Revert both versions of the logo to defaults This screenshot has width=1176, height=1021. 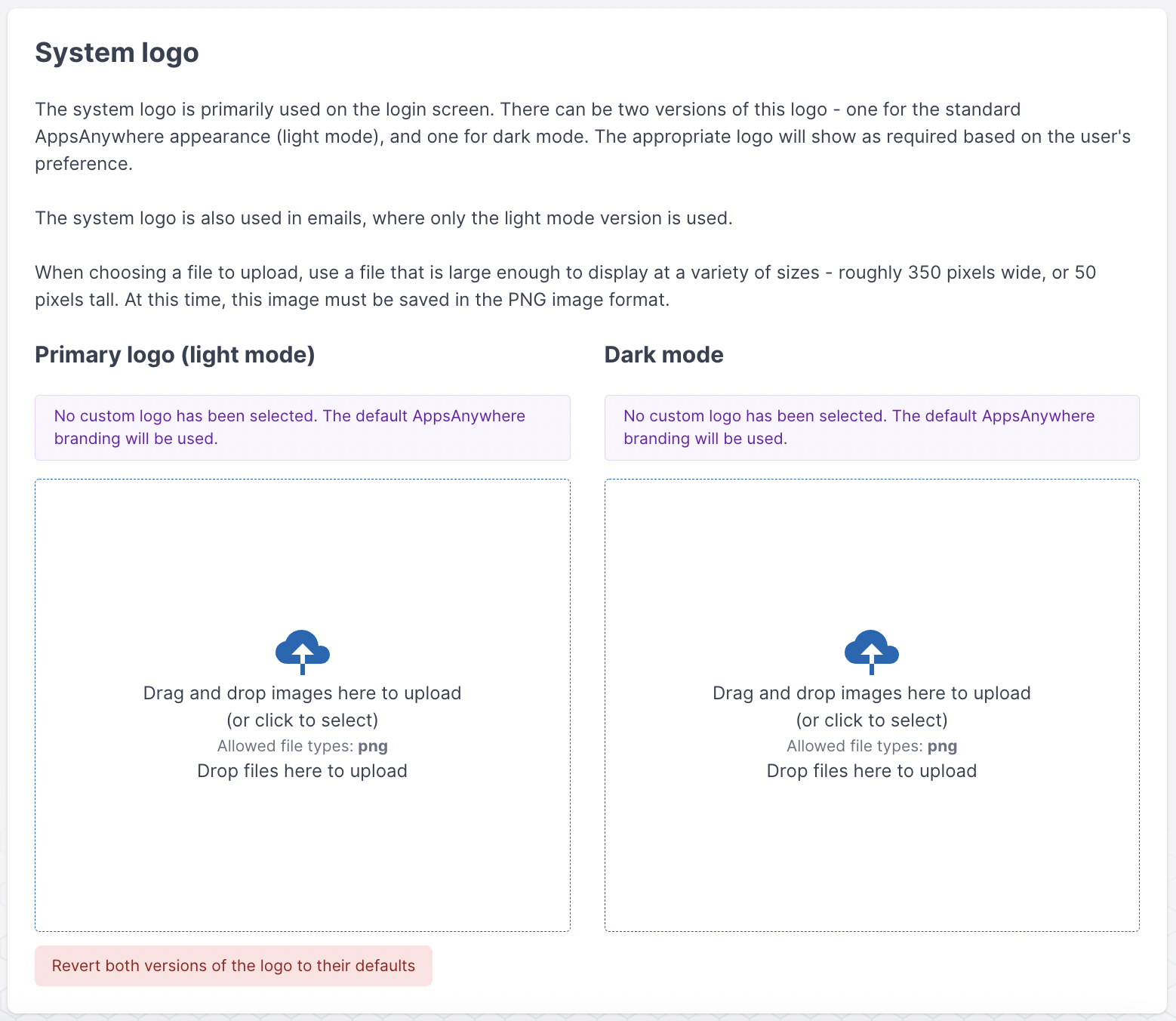[233, 966]
